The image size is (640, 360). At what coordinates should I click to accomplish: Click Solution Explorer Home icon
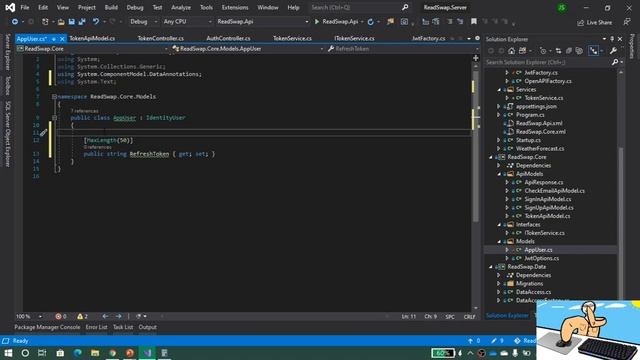click(511, 51)
